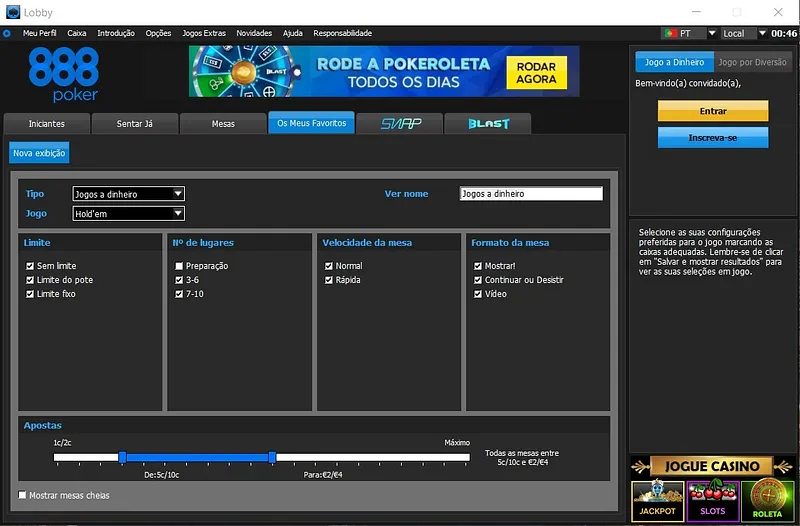
Task: Click the Rodar Agora banner button
Action: (536, 73)
